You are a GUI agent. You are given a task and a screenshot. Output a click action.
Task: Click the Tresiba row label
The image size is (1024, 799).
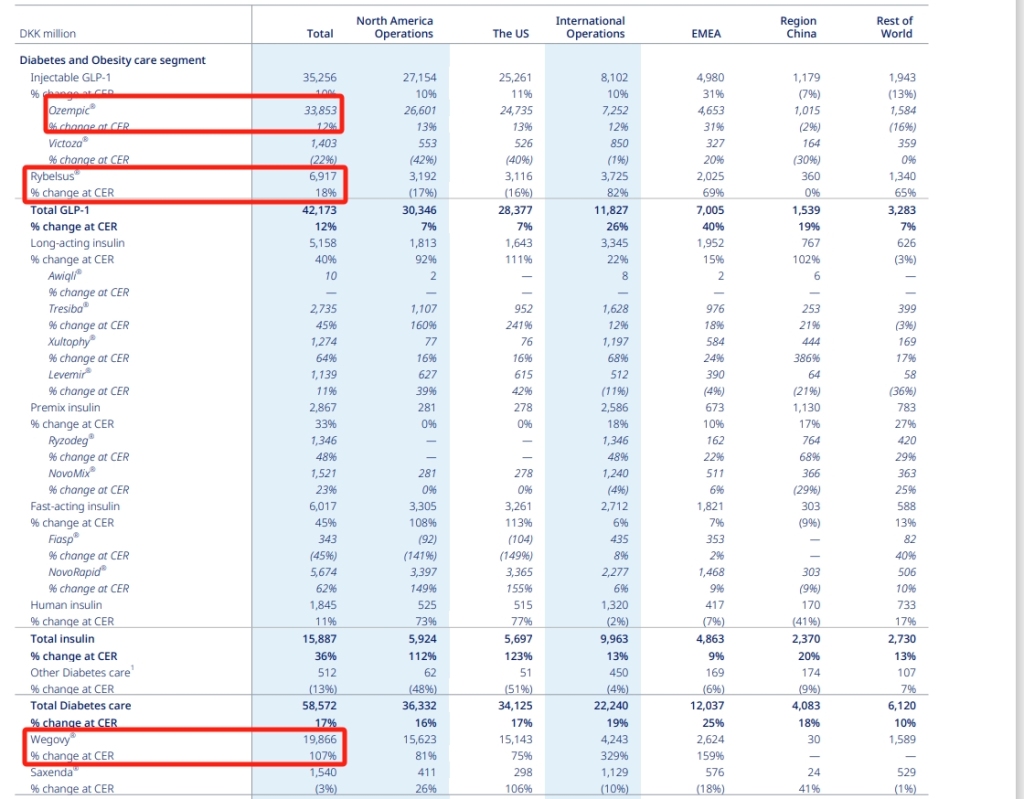tap(66, 309)
